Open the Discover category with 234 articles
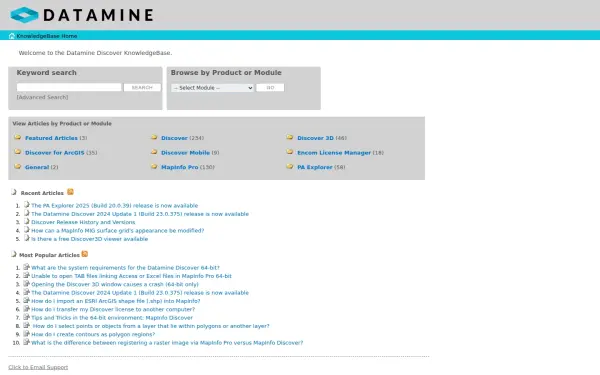Screen dimensions: 600x375 click(x=174, y=138)
